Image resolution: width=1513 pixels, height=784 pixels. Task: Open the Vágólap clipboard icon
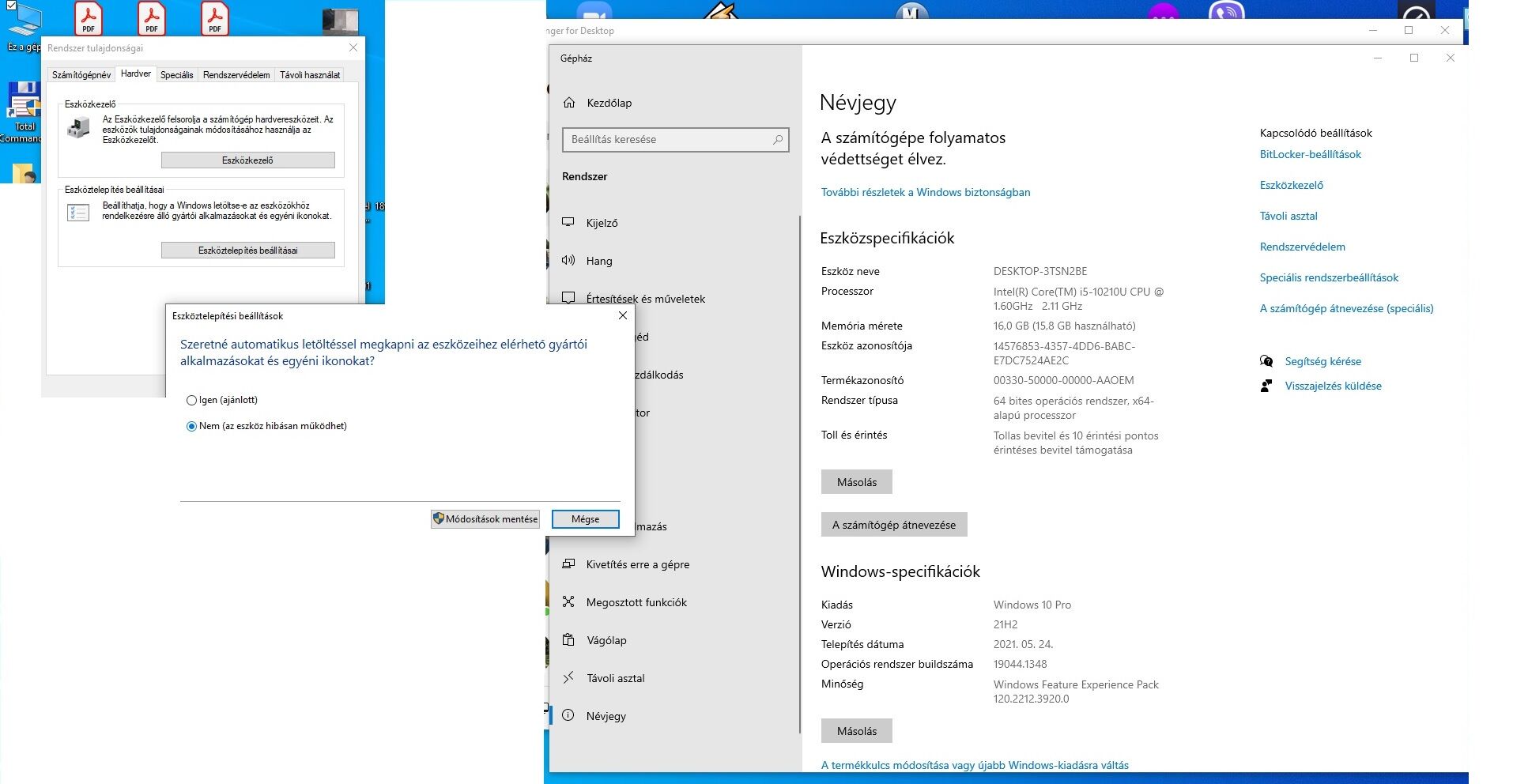tap(568, 639)
